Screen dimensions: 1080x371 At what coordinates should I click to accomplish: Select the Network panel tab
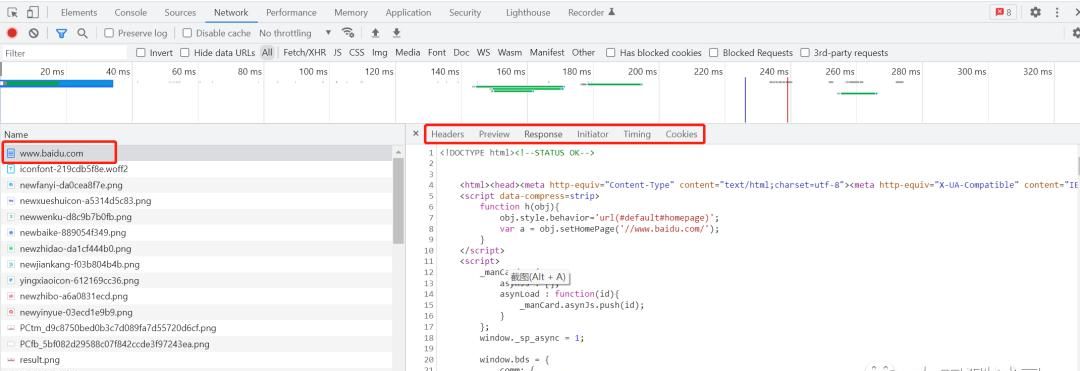point(231,12)
